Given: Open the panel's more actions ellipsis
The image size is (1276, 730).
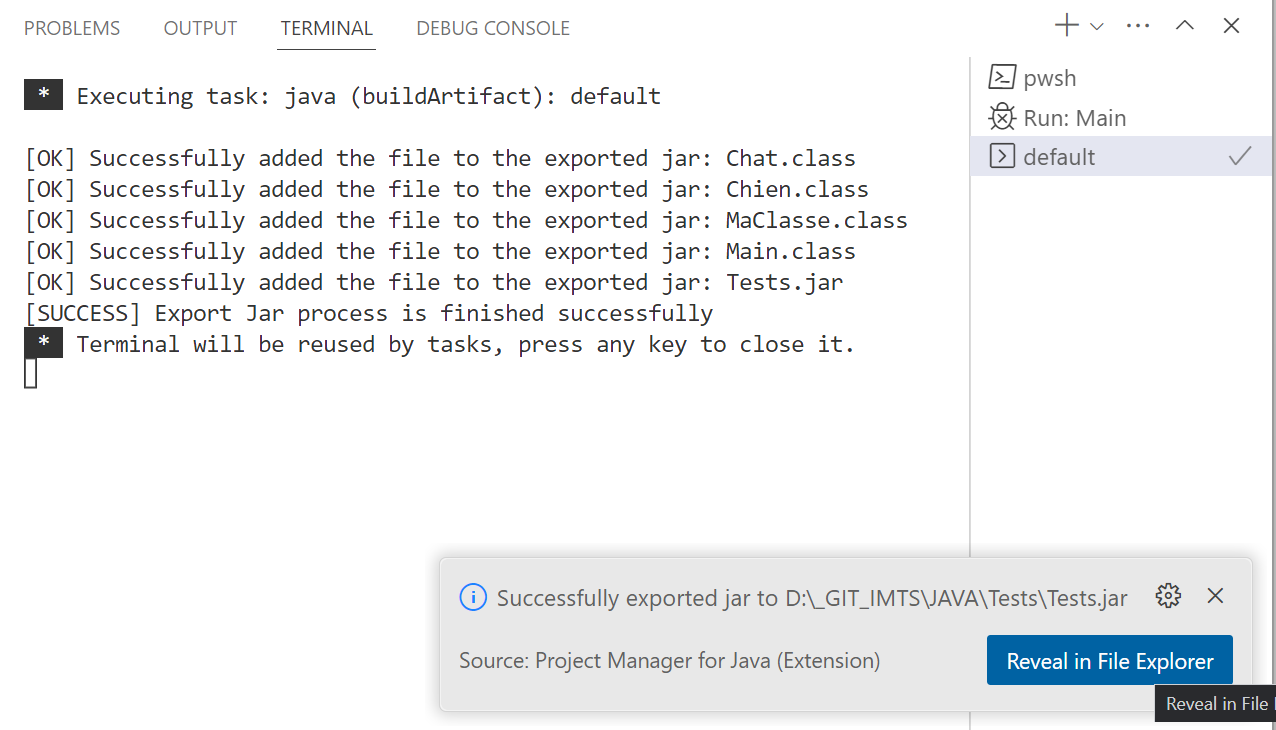Looking at the screenshot, I should 1138,27.
